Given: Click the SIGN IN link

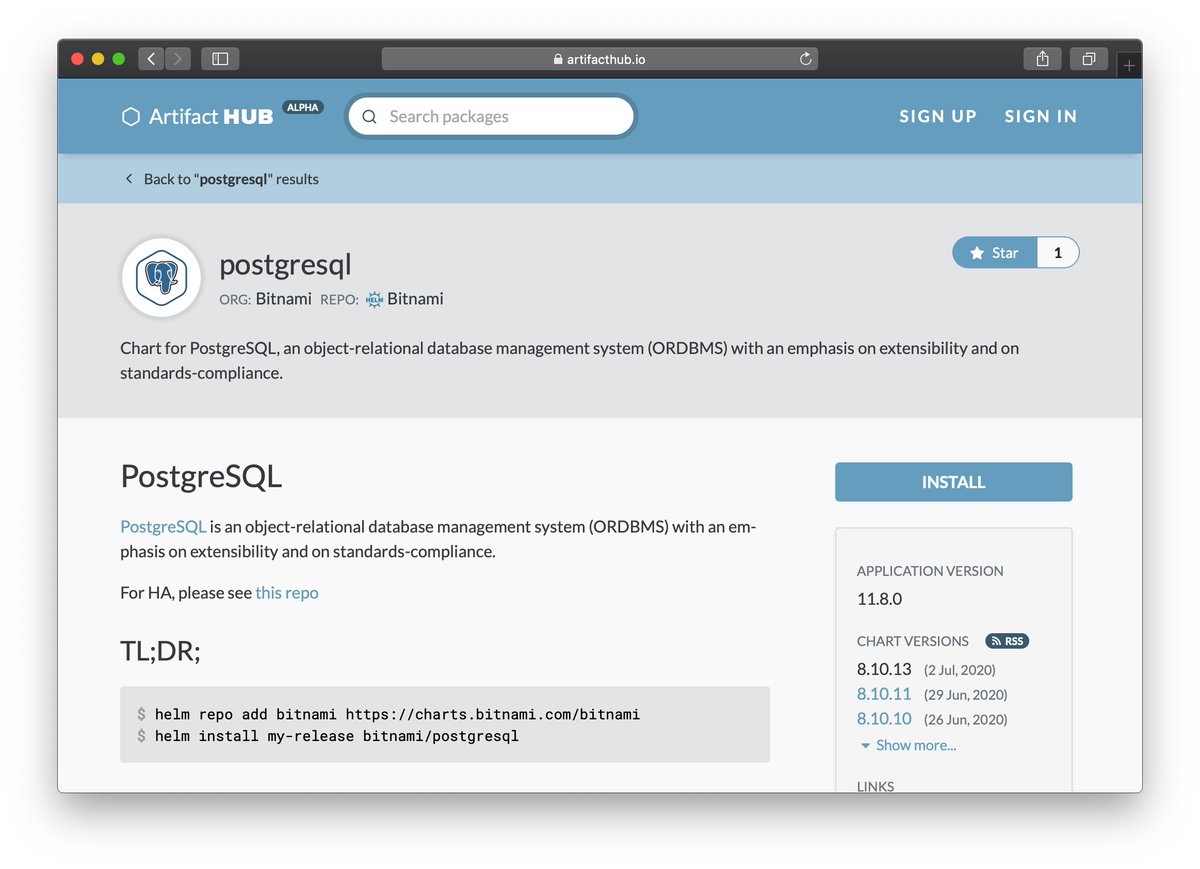Looking at the screenshot, I should pyautogui.click(x=1041, y=117).
